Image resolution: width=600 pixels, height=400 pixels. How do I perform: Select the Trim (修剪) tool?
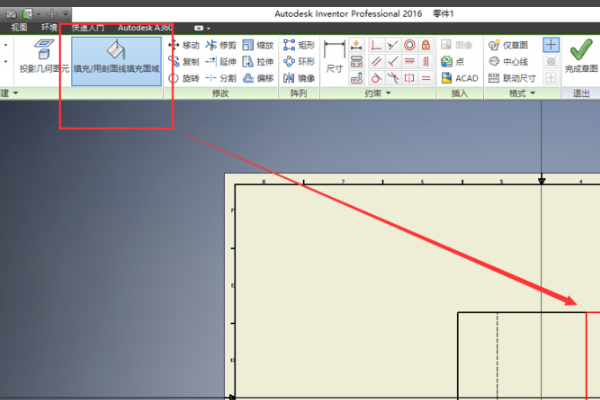(x=221, y=45)
